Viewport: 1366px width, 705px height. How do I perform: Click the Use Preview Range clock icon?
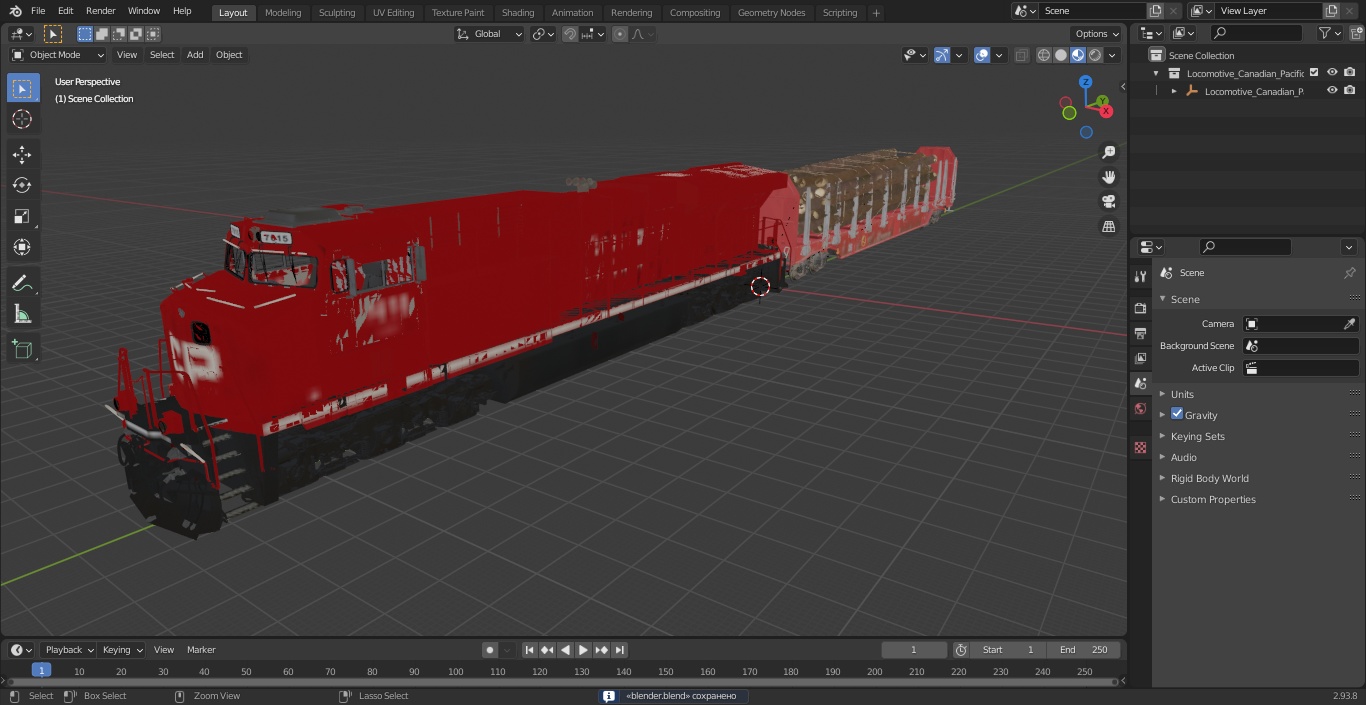tap(960, 650)
